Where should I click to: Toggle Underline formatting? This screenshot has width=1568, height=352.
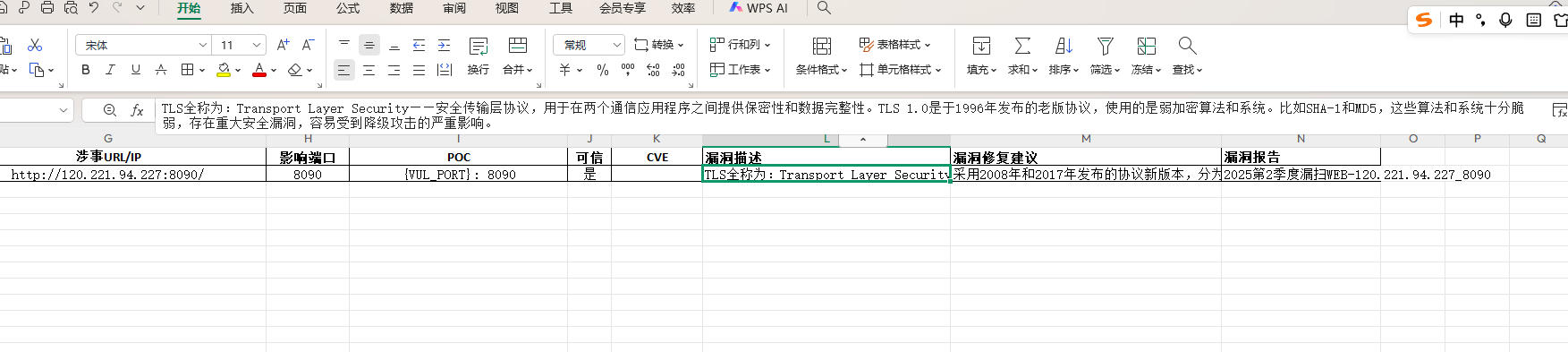[136, 70]
